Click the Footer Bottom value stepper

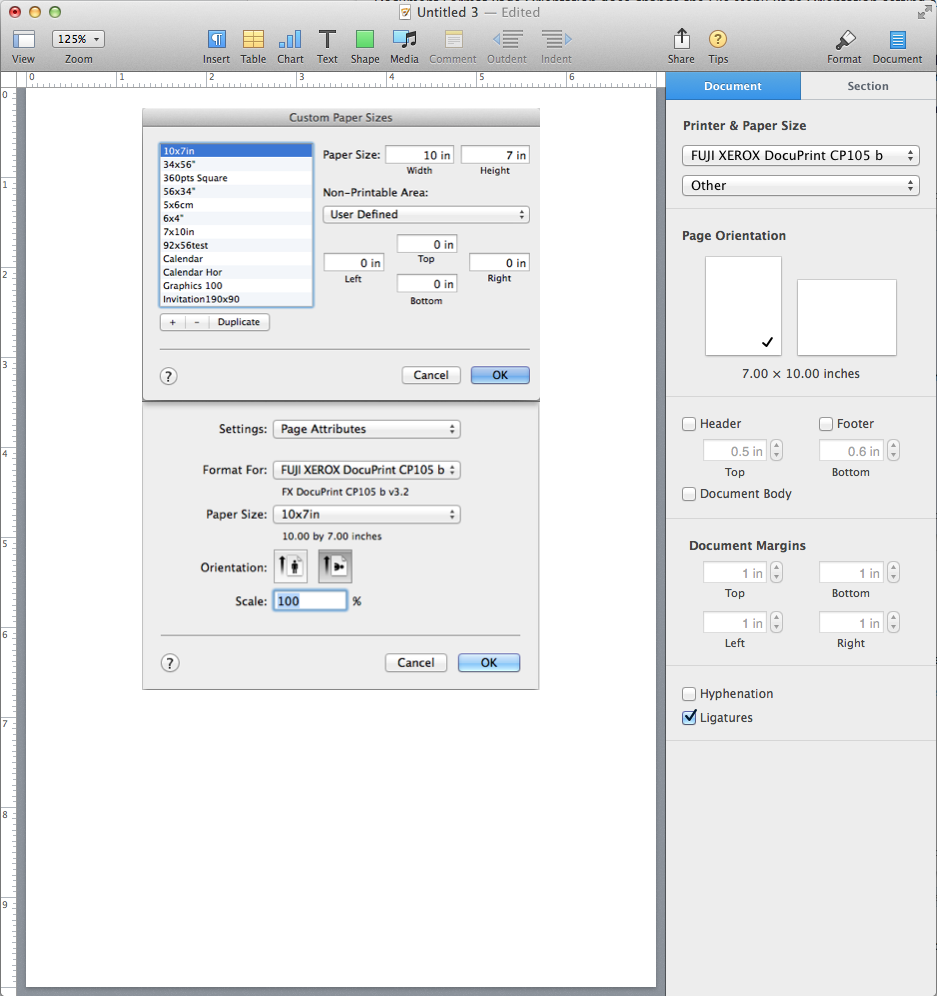coord(893,451)
